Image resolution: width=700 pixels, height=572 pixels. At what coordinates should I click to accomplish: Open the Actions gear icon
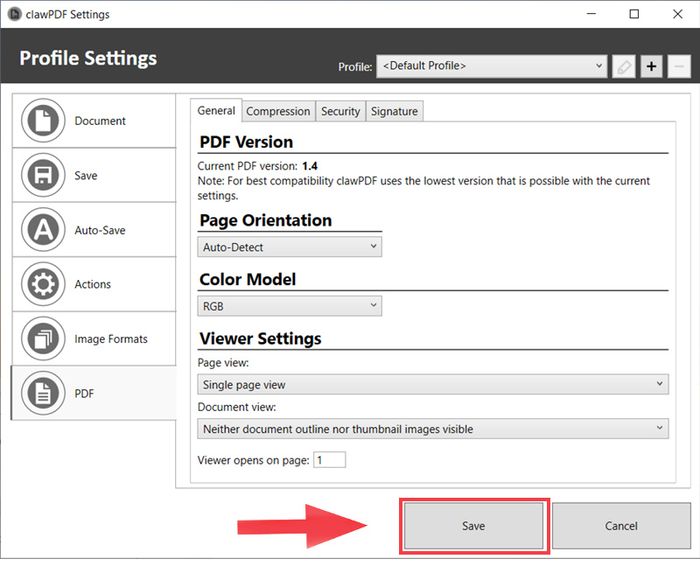pos(43,284)
